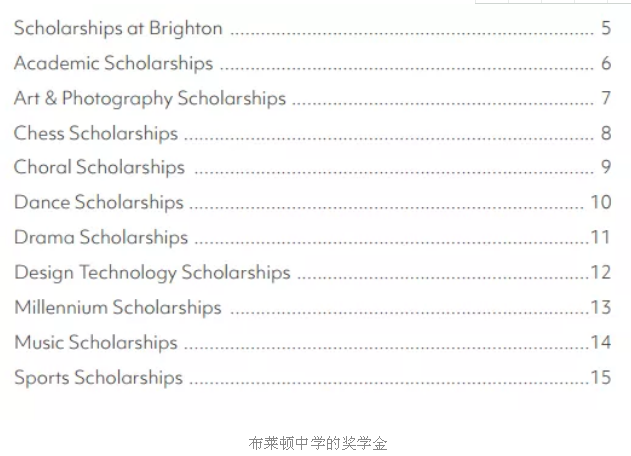This screenshot has height=456, width=631.
Task: Click page number 10 beside Dance Scholarships
Action: tap(601, 202)
